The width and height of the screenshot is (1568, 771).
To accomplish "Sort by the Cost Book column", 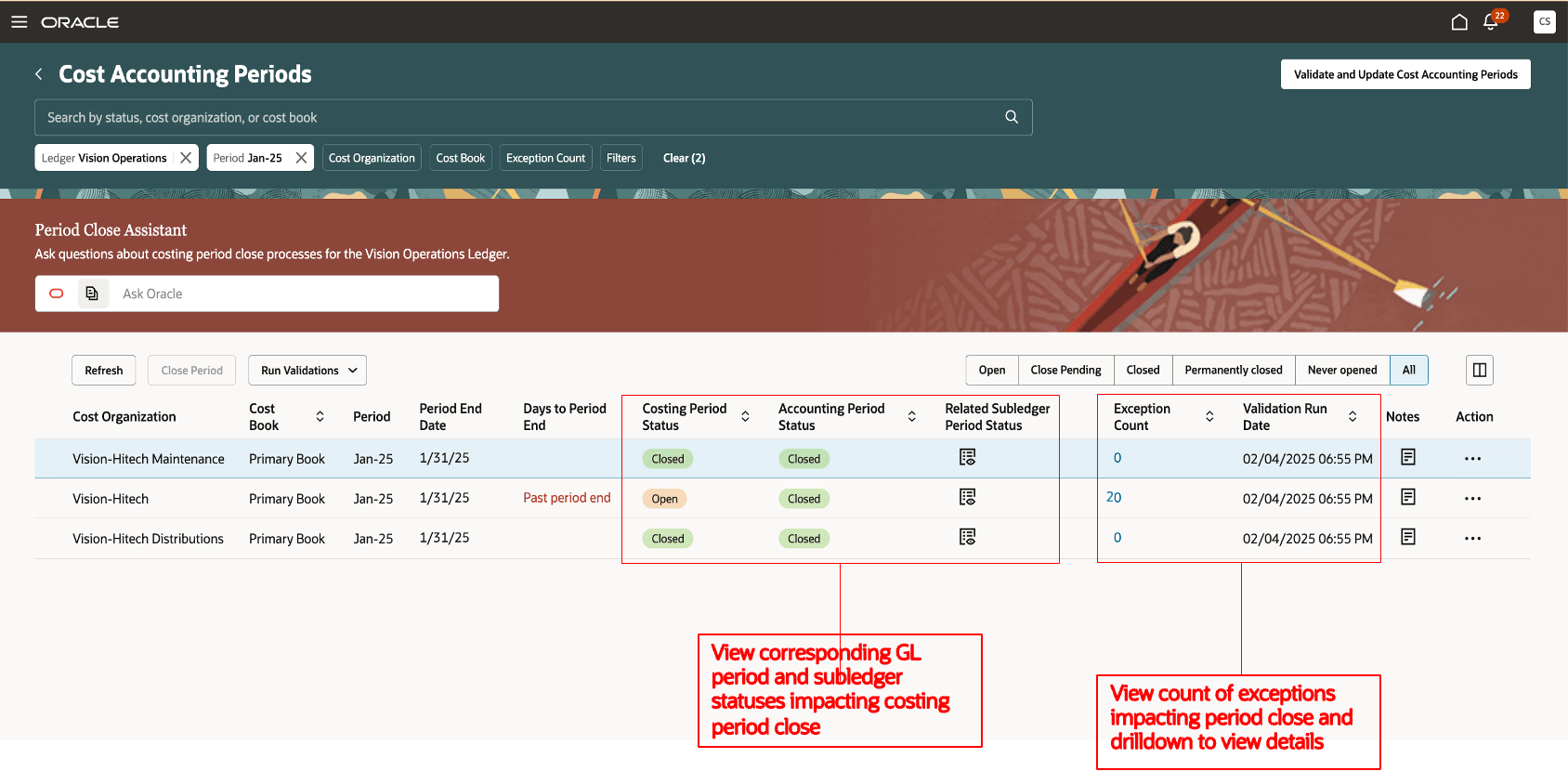I will pyautogui.click(x=320, y=417).
